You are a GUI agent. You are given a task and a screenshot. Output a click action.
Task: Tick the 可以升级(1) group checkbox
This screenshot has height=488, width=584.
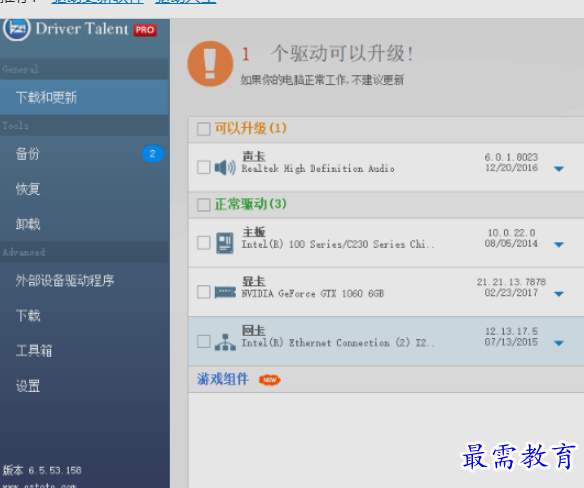tap(204, 129)
